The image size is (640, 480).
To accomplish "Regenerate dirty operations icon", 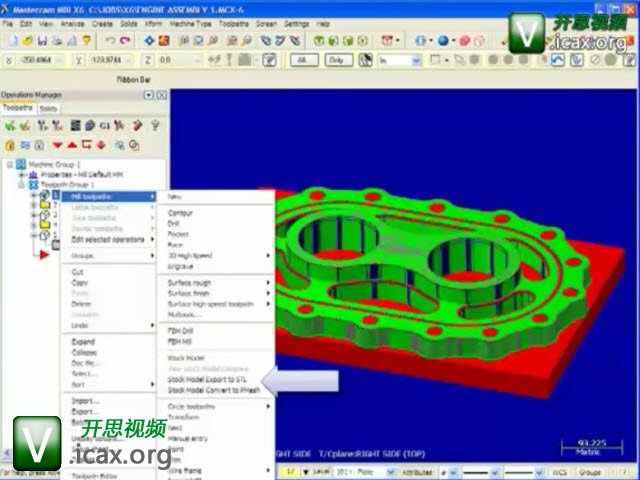I will [57, 126].
